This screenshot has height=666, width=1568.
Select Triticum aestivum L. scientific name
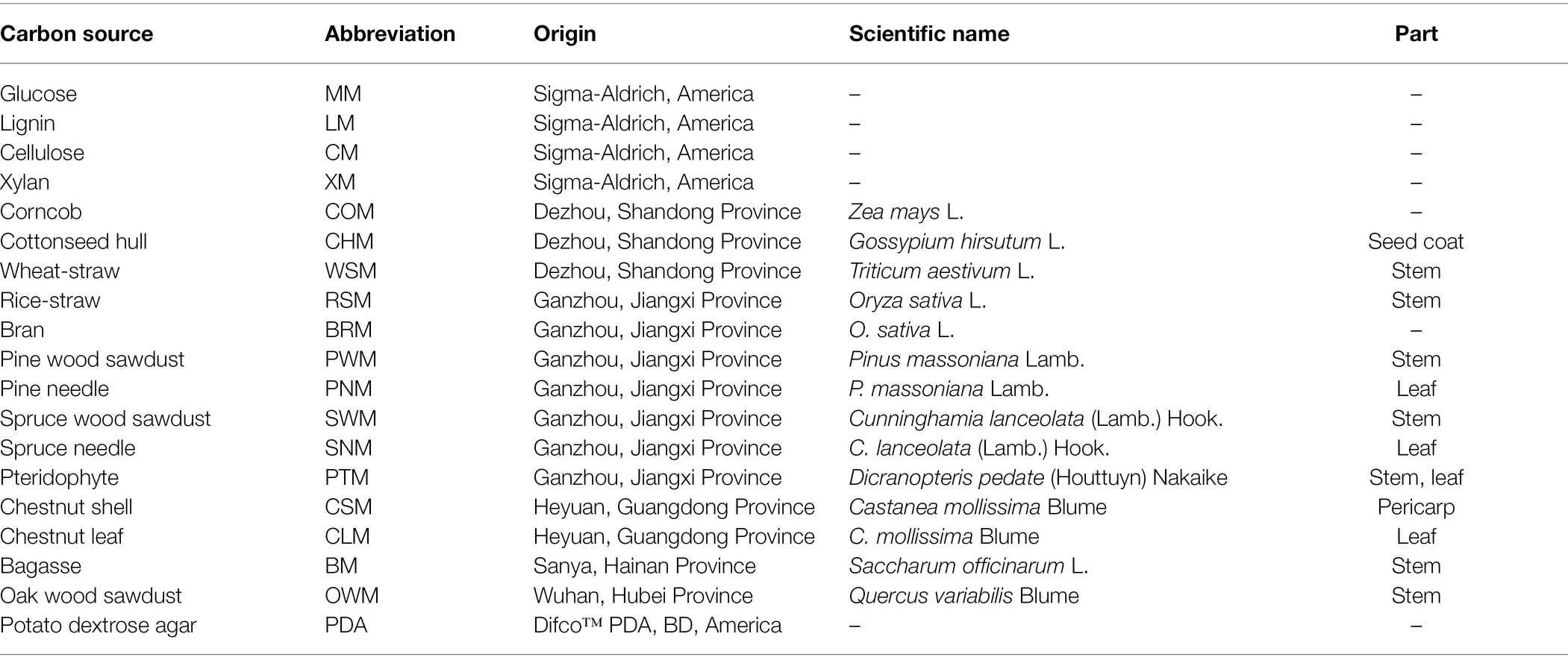pyautogui.click(x=941, y=271)
